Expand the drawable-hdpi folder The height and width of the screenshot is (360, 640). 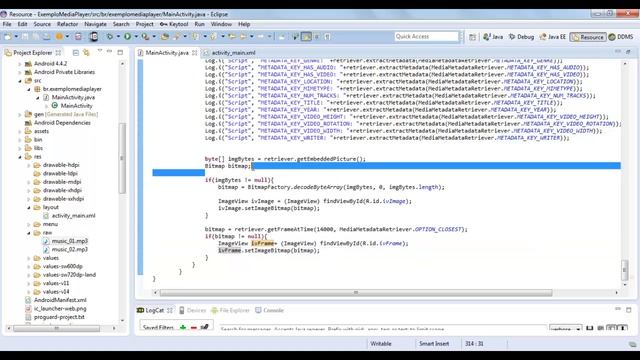29,165
